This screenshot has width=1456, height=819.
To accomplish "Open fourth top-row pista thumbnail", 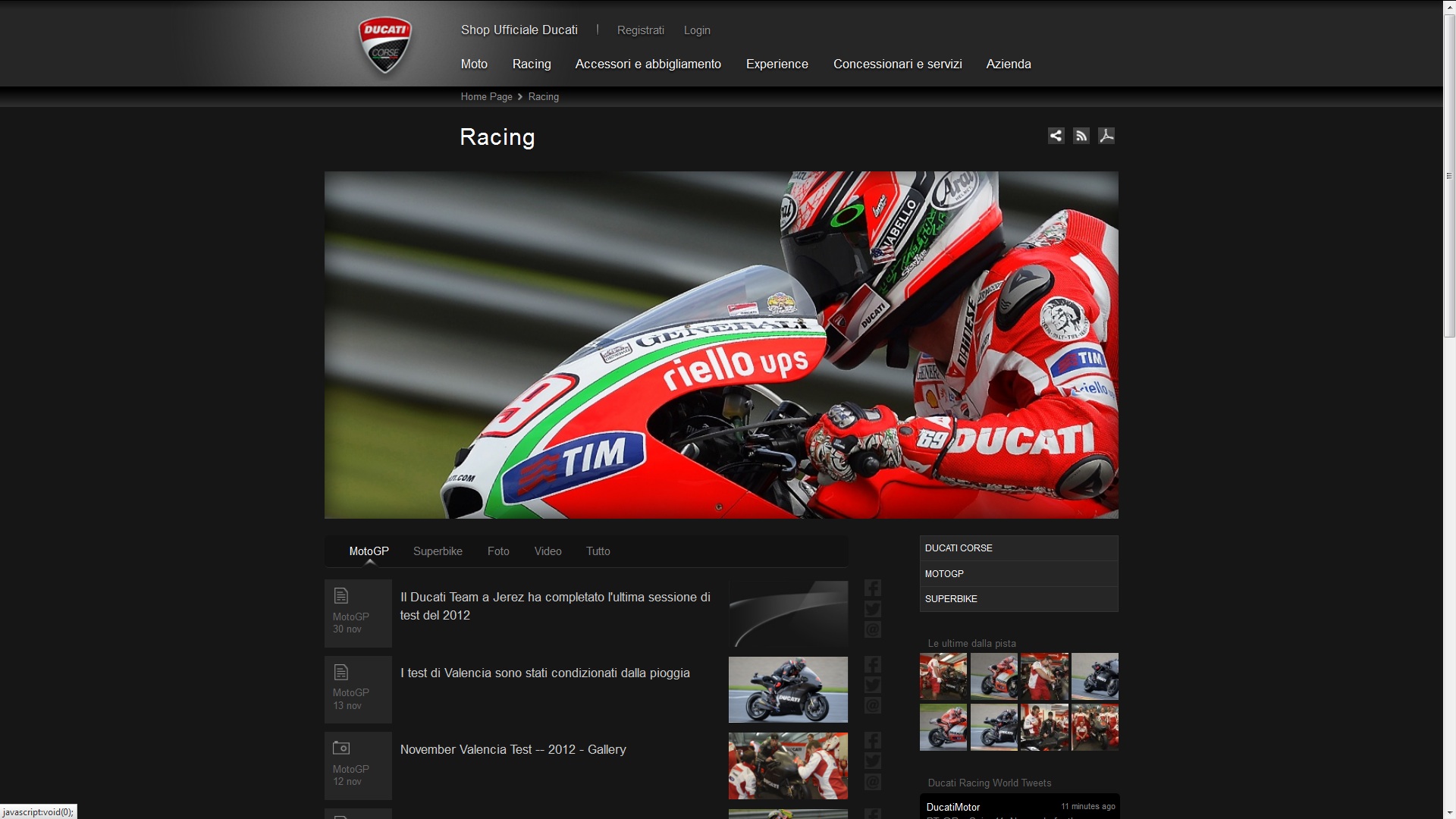I will 1095,676.
